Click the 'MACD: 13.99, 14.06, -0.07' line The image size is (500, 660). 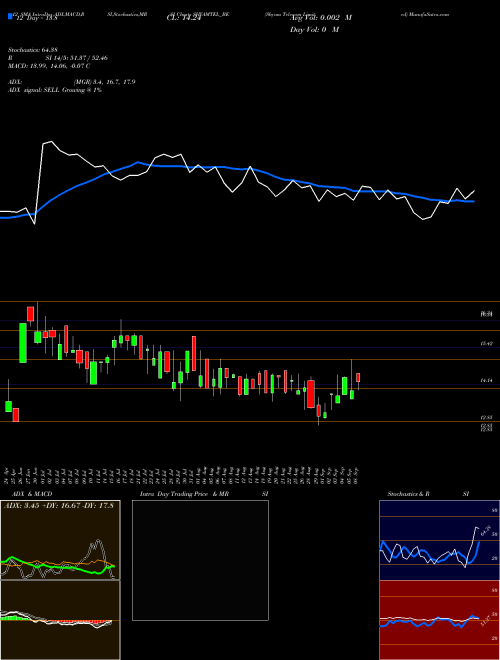45,66
